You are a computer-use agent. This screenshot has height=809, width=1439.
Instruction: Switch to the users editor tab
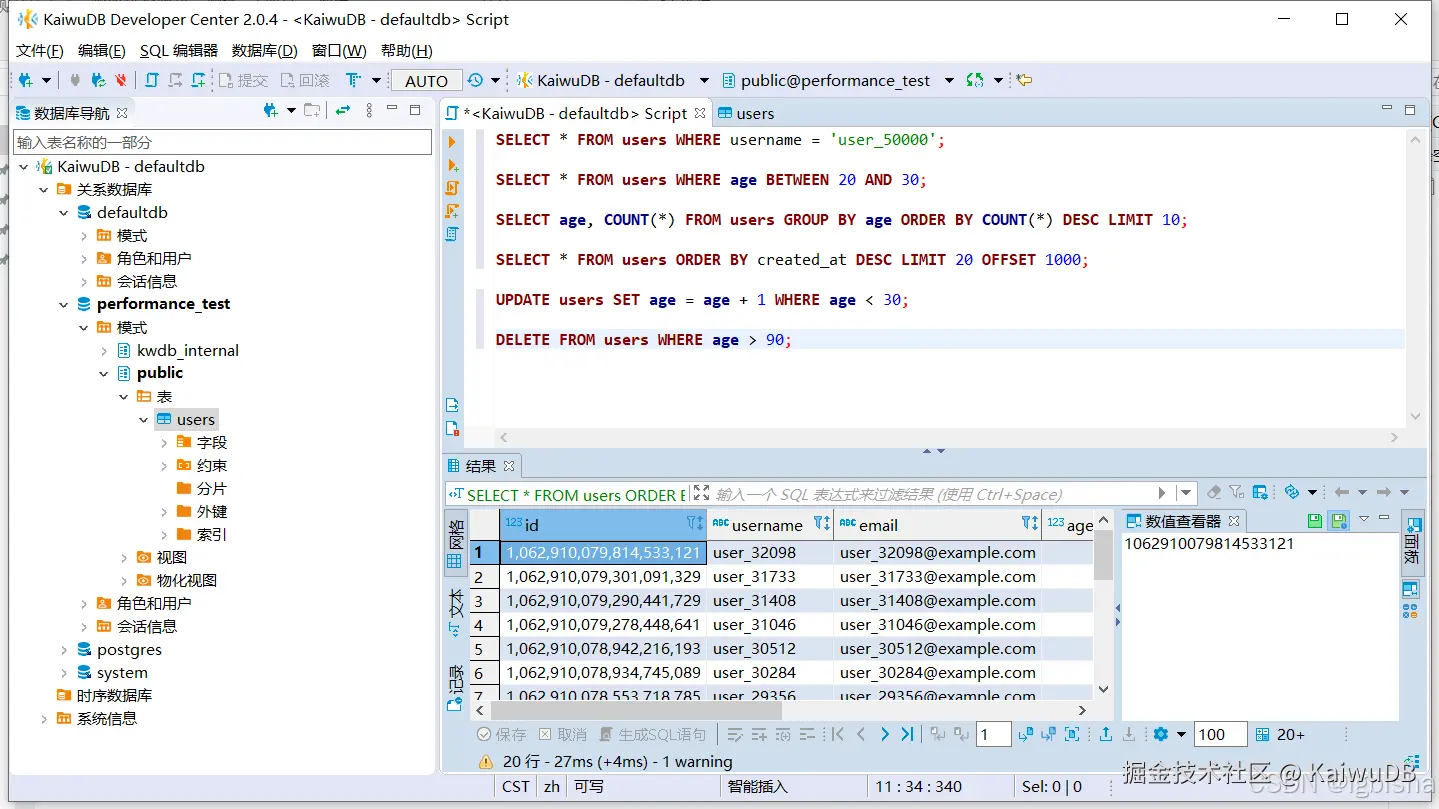pos(746,113)
